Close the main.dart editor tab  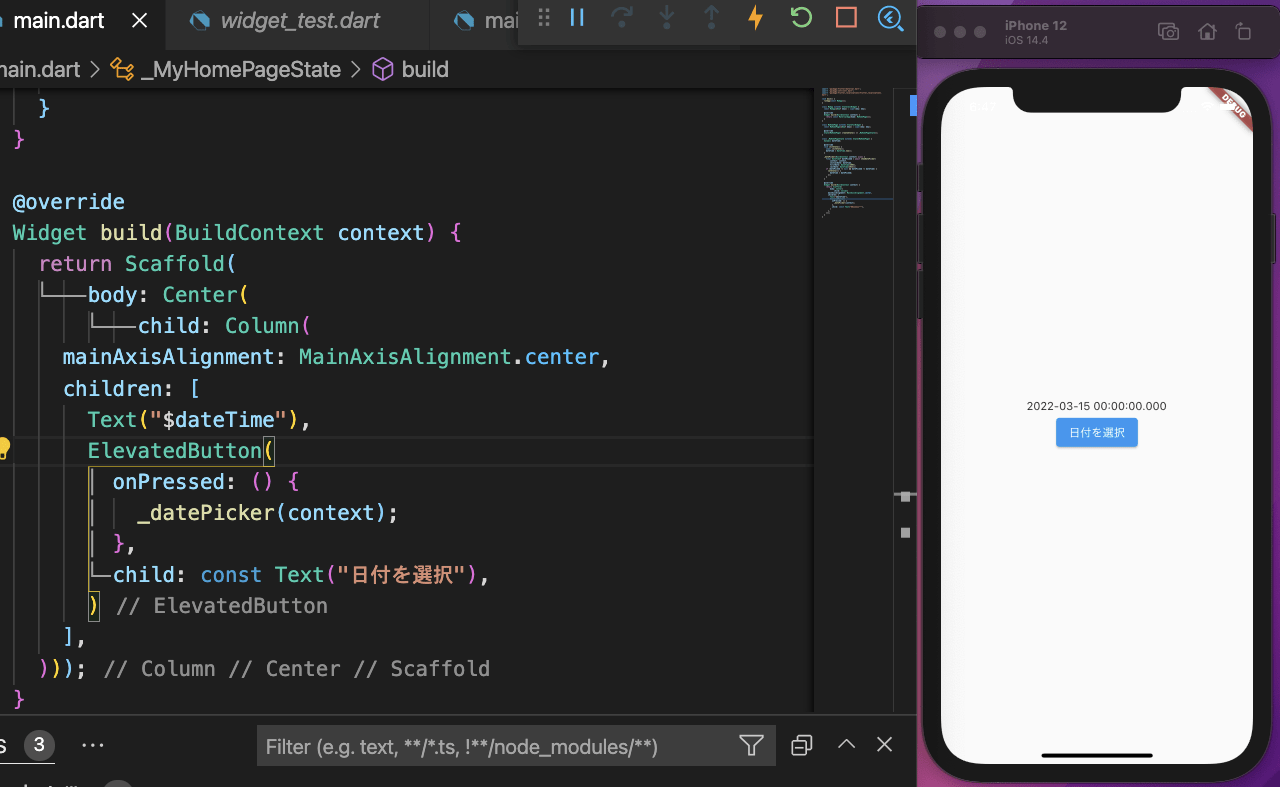[x=140, y=20]
